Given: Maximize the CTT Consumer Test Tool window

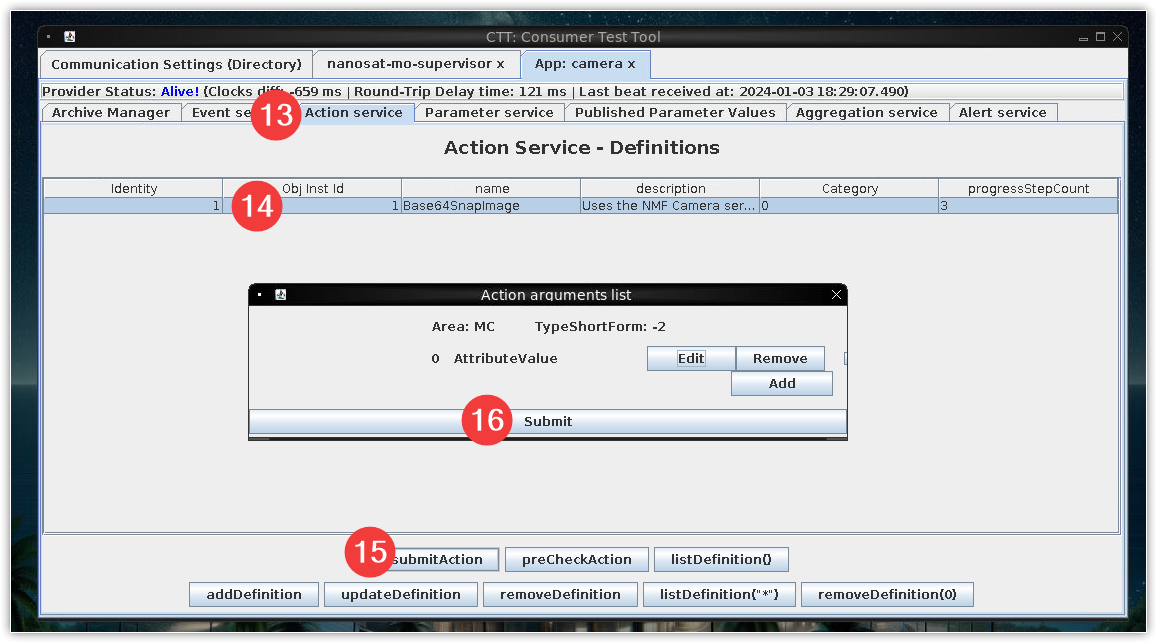Looking at the screenshot, I should coord(1100,37).
